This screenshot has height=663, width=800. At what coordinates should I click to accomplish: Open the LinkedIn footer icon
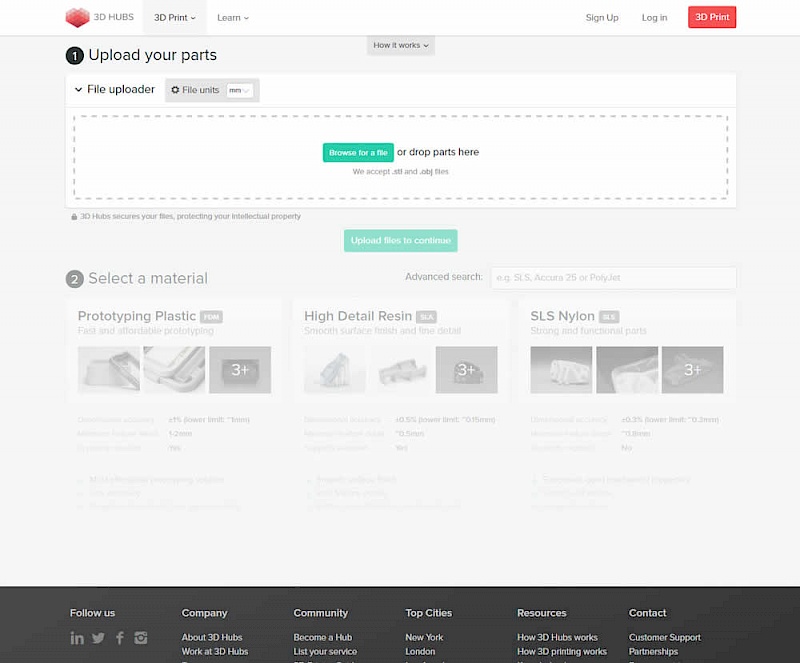(77, 638)
